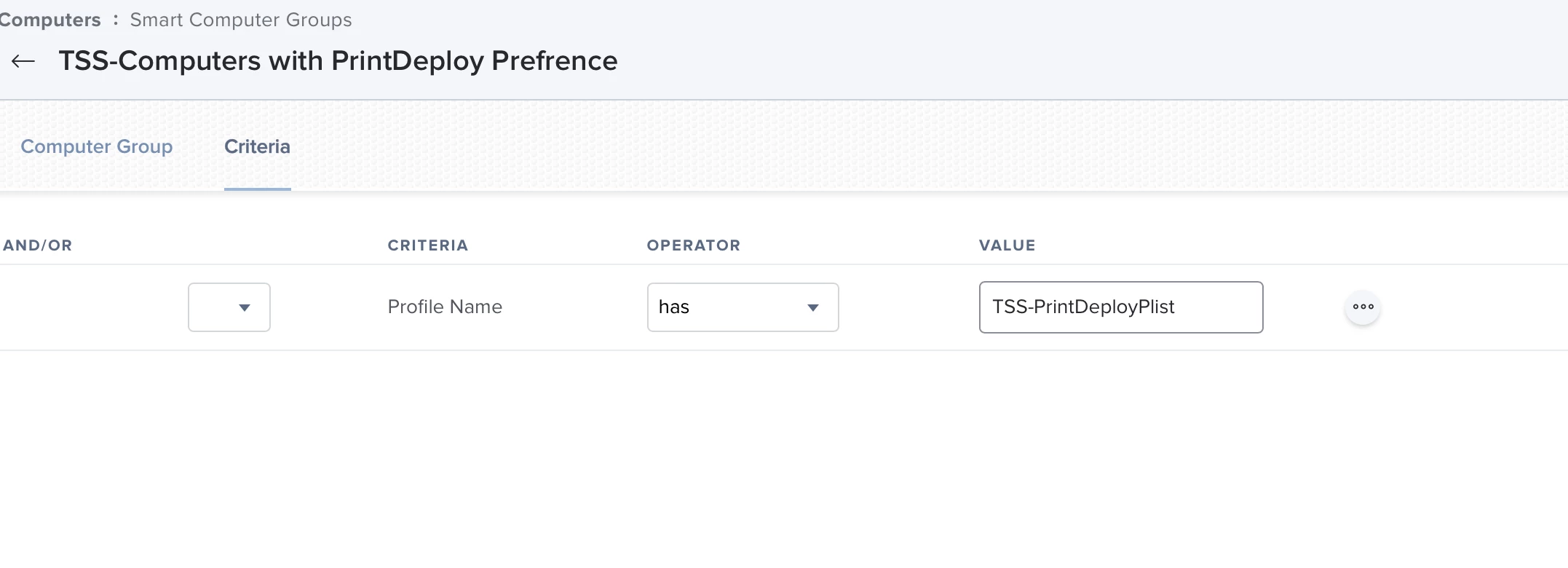
Task: Open the three-dot options button in criteria row
Action: click(x=1363, y=307)
